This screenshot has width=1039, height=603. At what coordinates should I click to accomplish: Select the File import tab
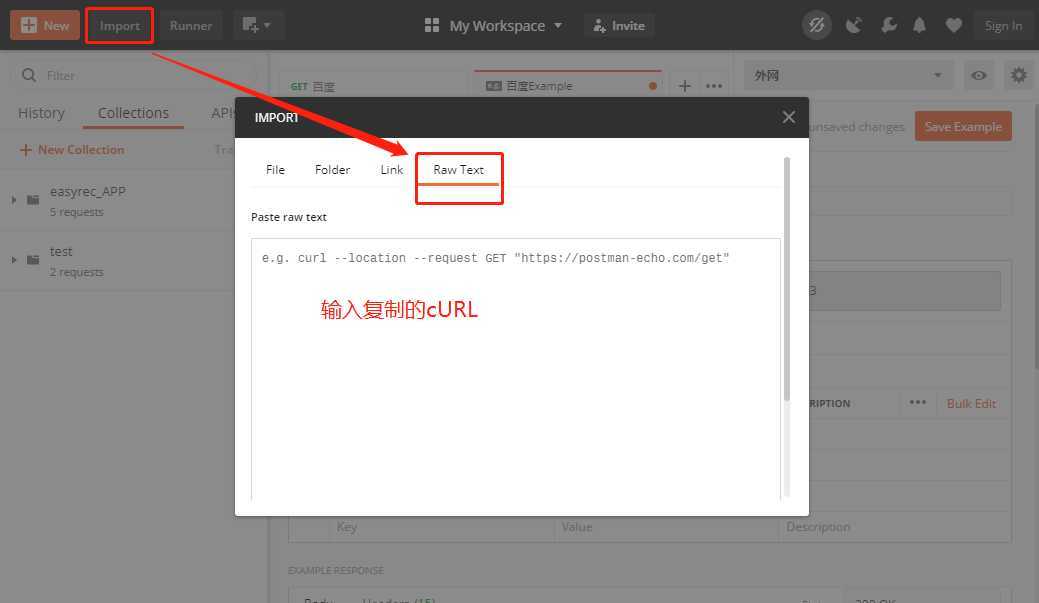coord(275,170)
